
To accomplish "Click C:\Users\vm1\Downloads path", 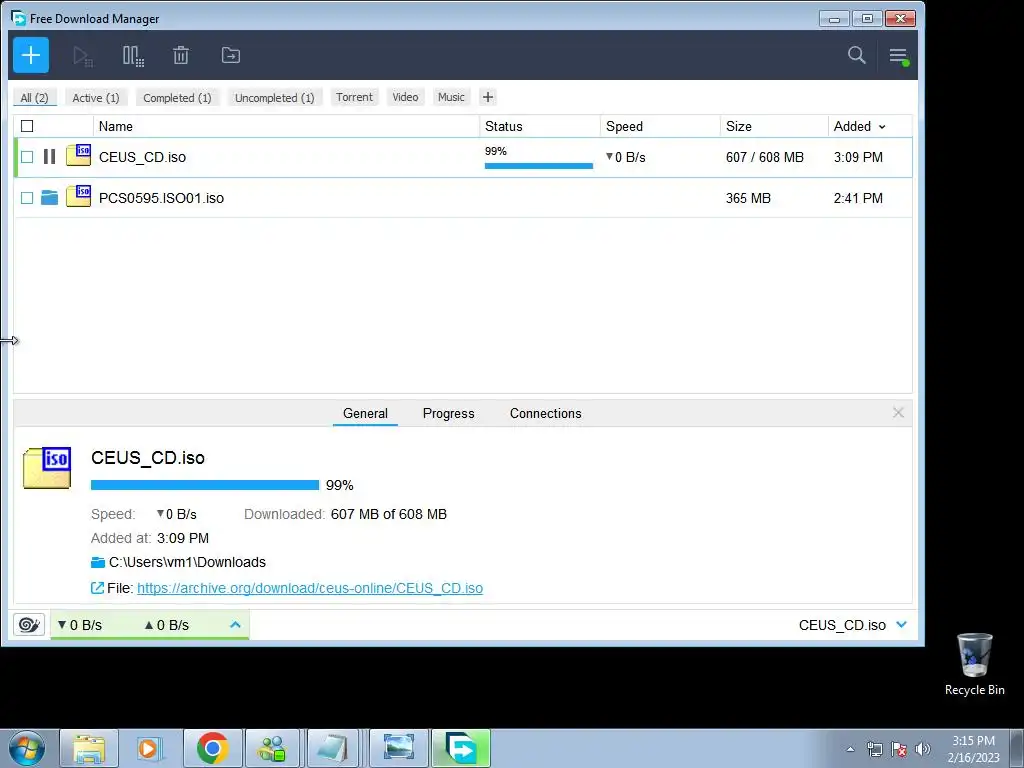I will [187, 562].
